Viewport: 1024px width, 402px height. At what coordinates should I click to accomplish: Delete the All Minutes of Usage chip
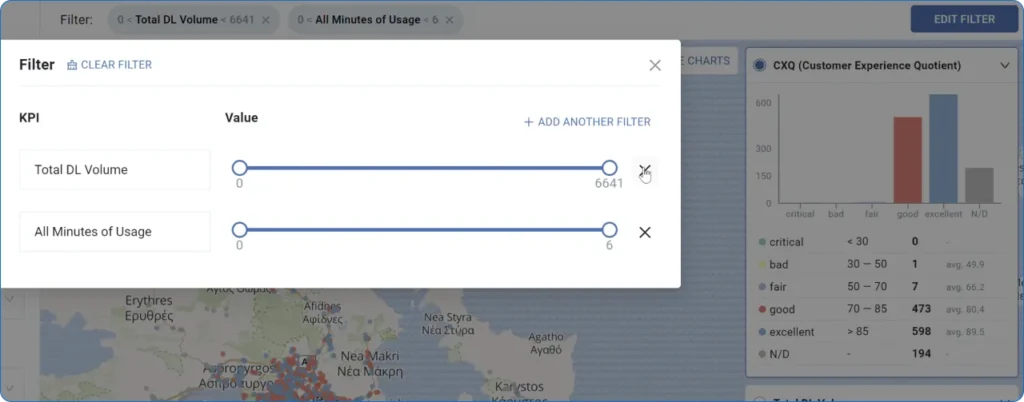point(449,20)
